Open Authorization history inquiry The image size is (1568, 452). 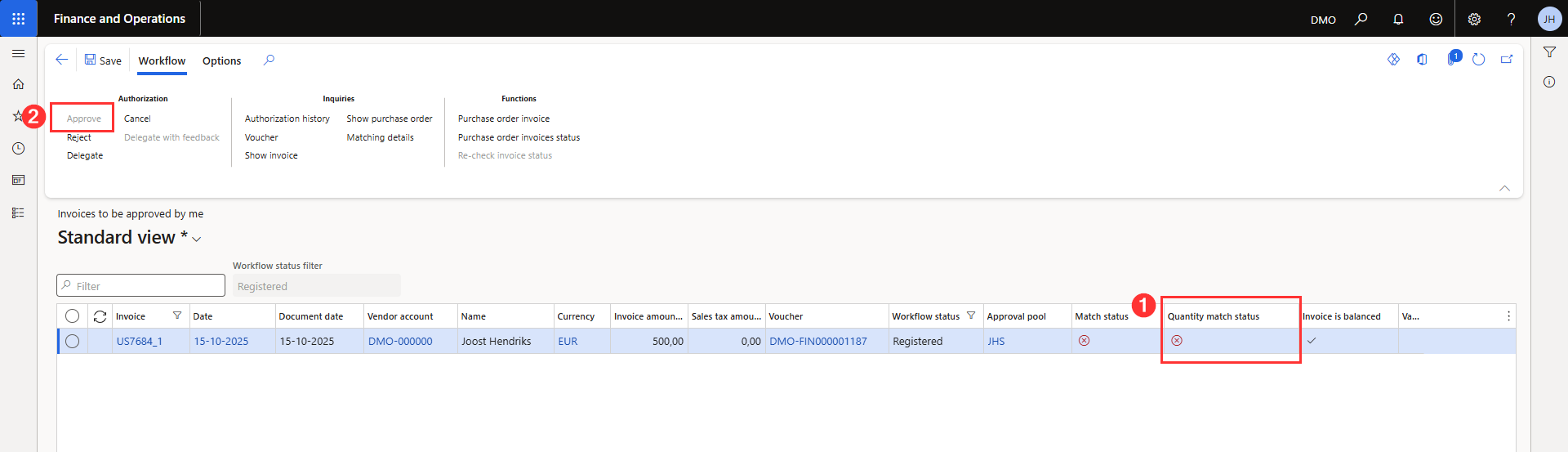coord(287,119)
